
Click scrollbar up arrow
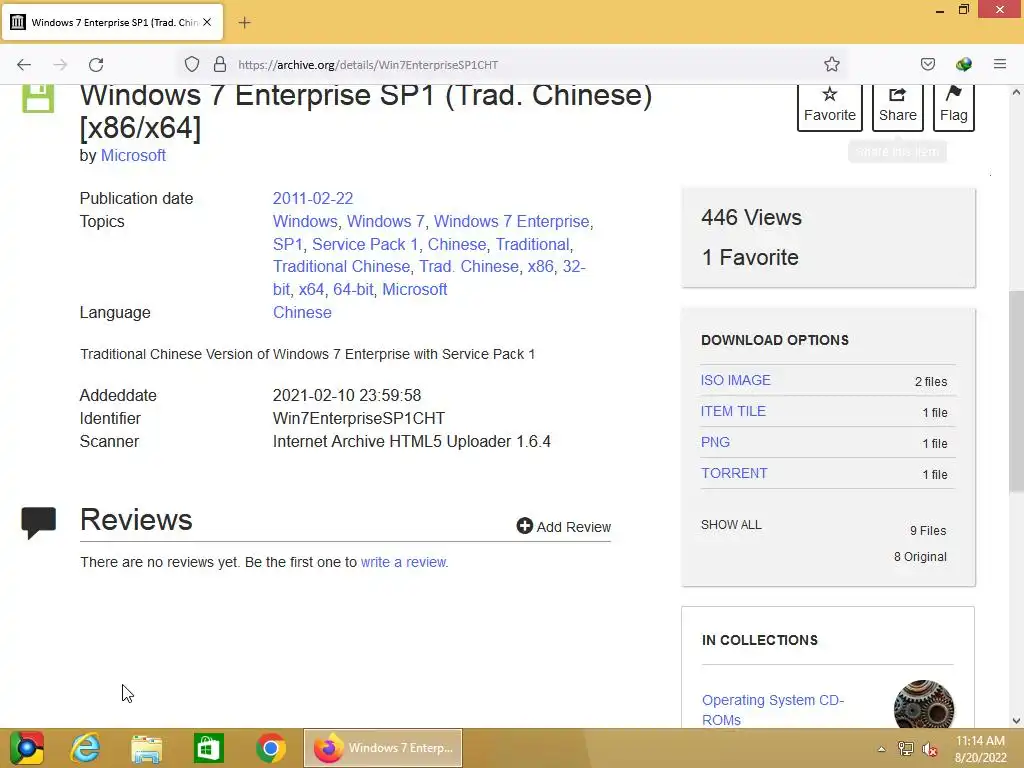click(x=1016, y=92)
